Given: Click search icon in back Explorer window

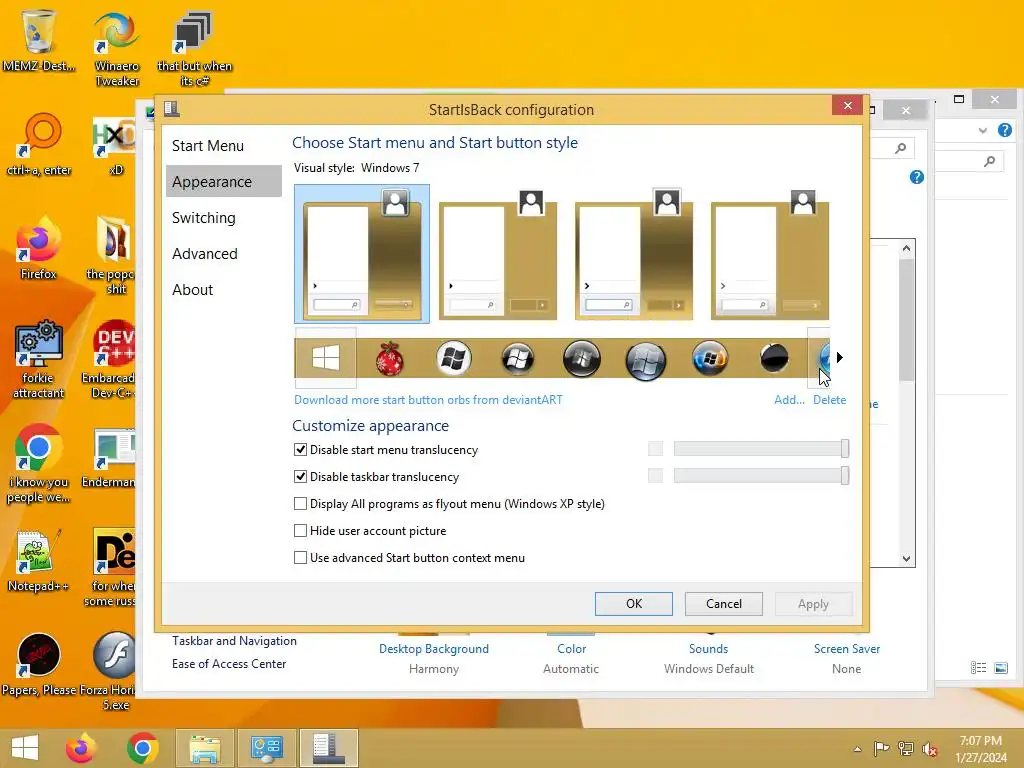Looking at the screenshot, I should 990,161.
